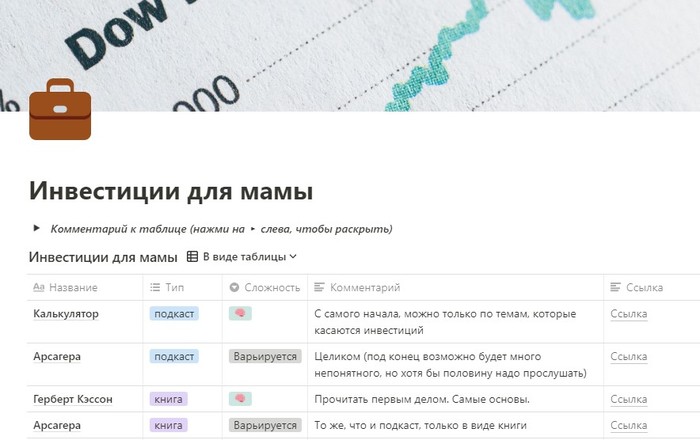Viewport: 700px width, 440px height.
Task: Click the Аа icon in Название header
Action: click(x=39, y=287)
